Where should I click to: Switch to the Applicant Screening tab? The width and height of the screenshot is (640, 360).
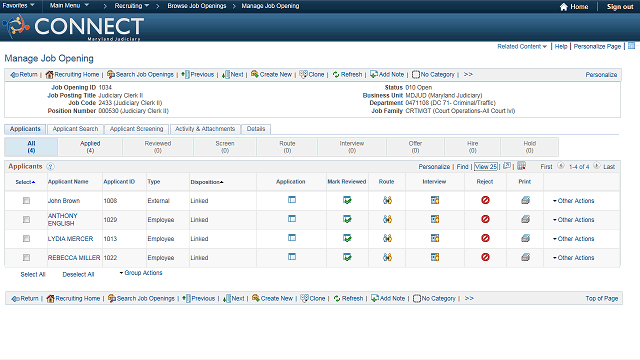(x=136, y=129)
